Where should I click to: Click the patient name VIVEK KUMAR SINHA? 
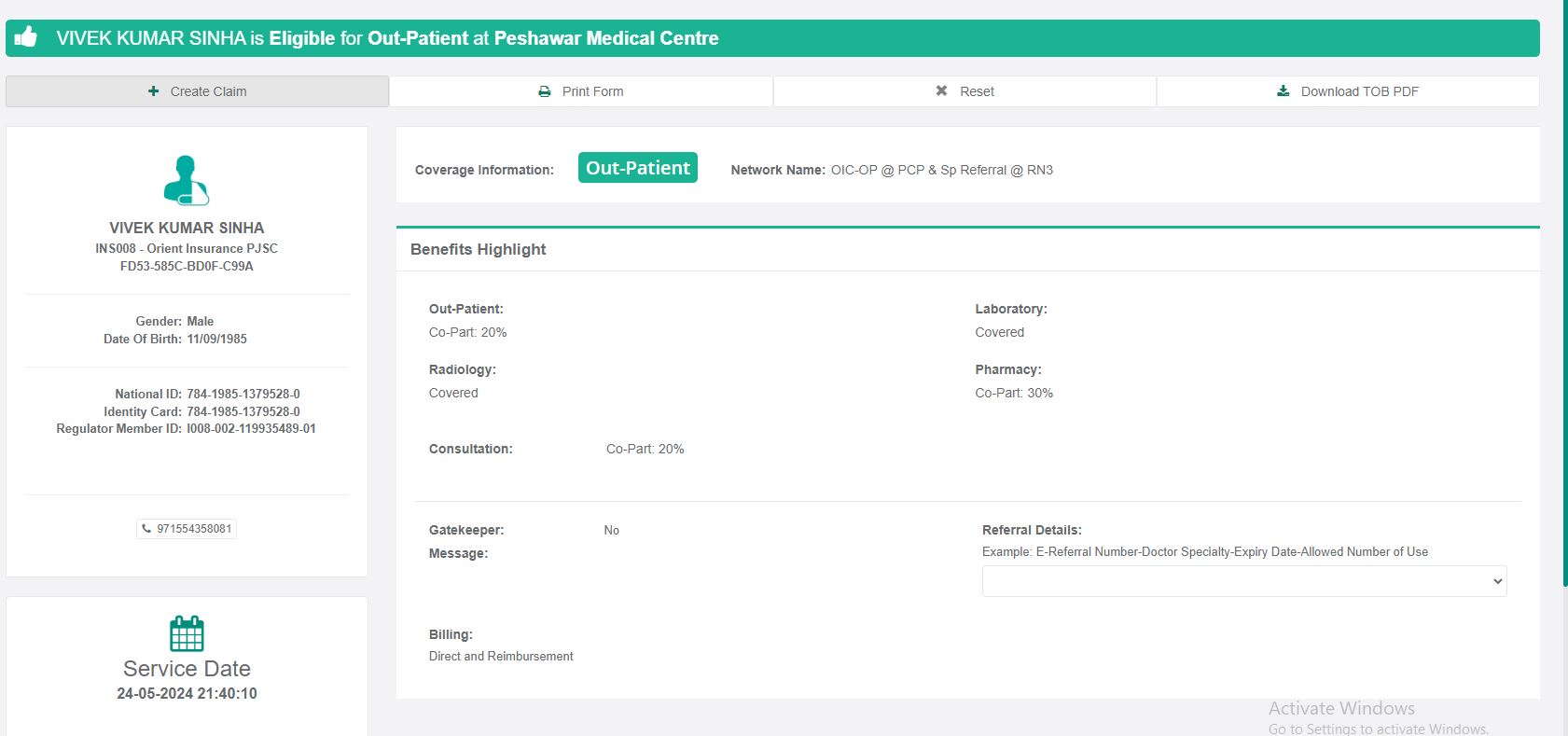(187, 228)
